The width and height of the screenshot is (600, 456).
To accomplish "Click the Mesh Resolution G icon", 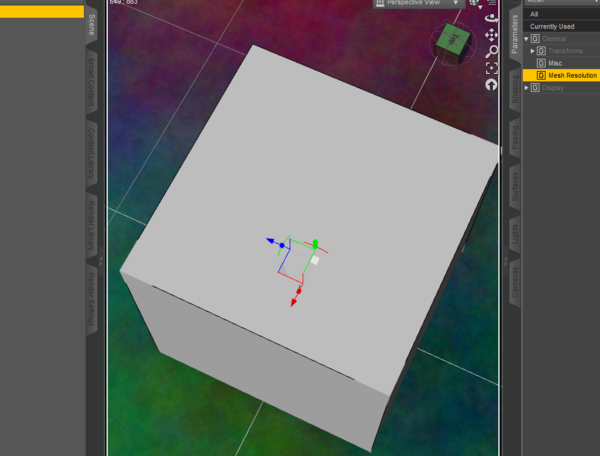I will [541, 75].
